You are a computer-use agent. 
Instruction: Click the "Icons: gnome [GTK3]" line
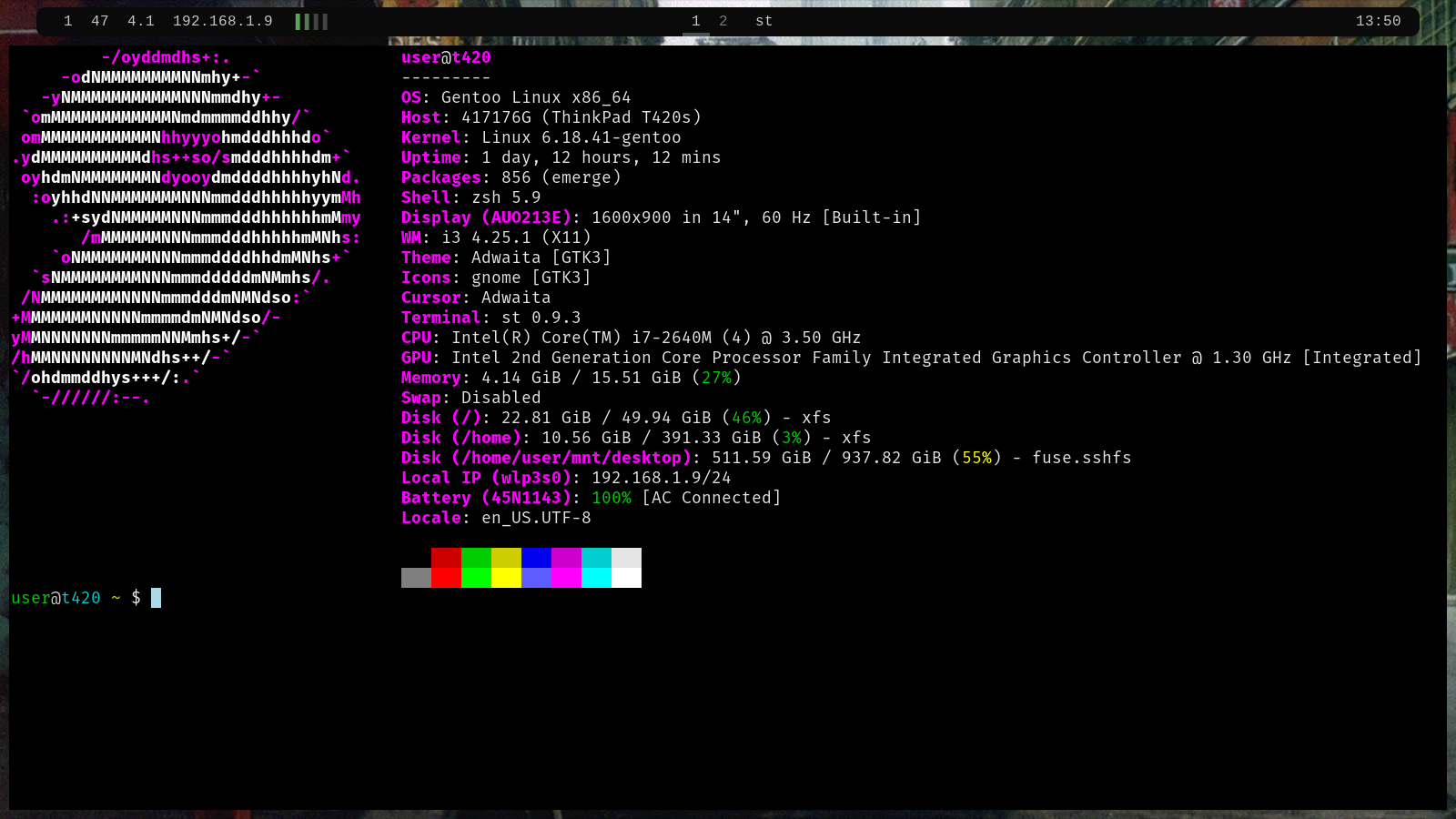(496, 278)
